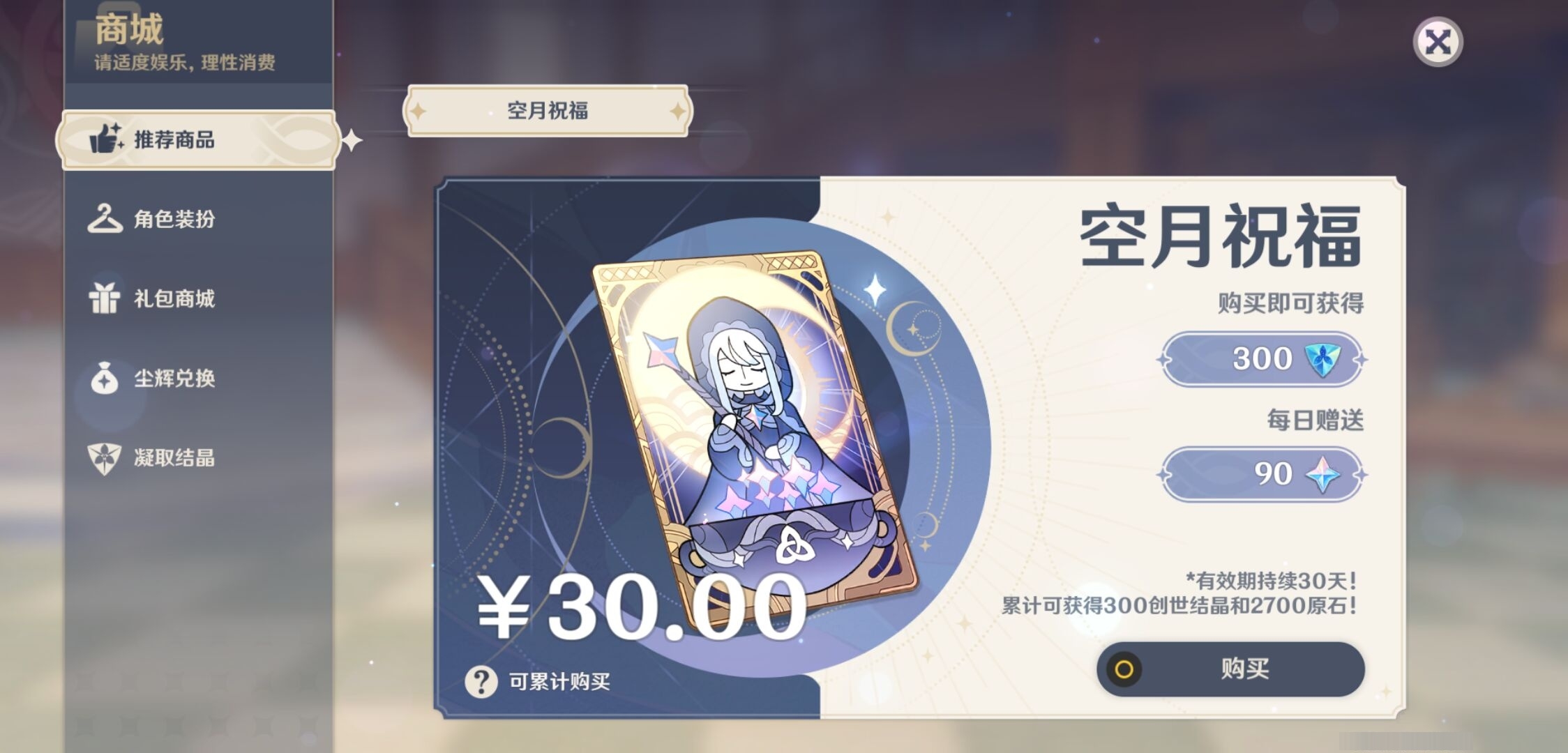Click the crystal shield icon for 凝取结晶

105,458
